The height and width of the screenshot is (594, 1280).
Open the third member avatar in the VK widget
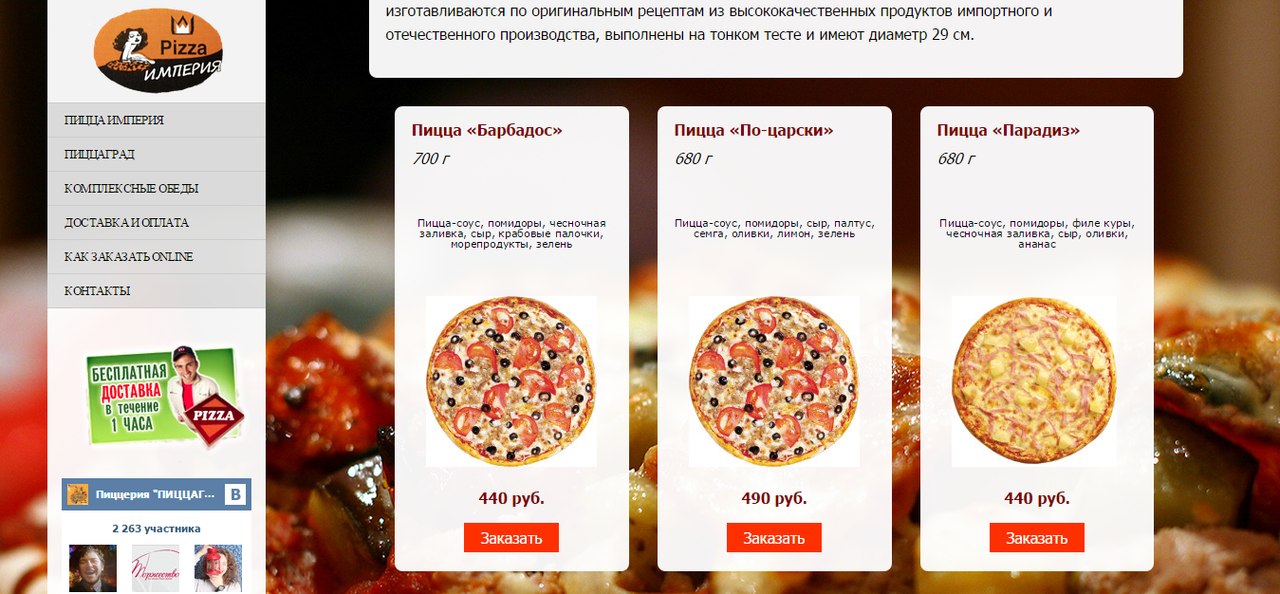coord(218,568)
